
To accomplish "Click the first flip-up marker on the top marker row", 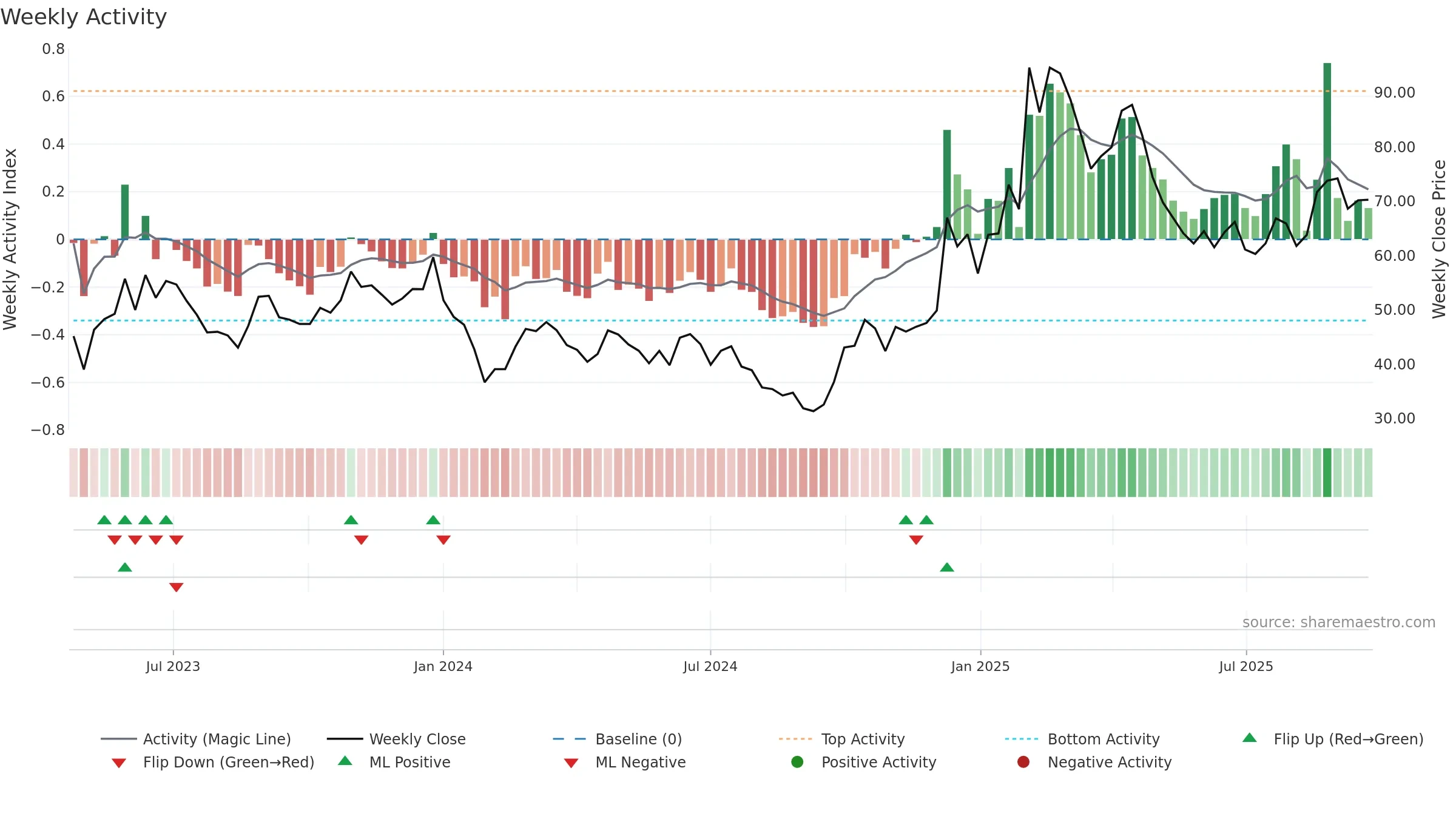I will [x=104, y=520].
